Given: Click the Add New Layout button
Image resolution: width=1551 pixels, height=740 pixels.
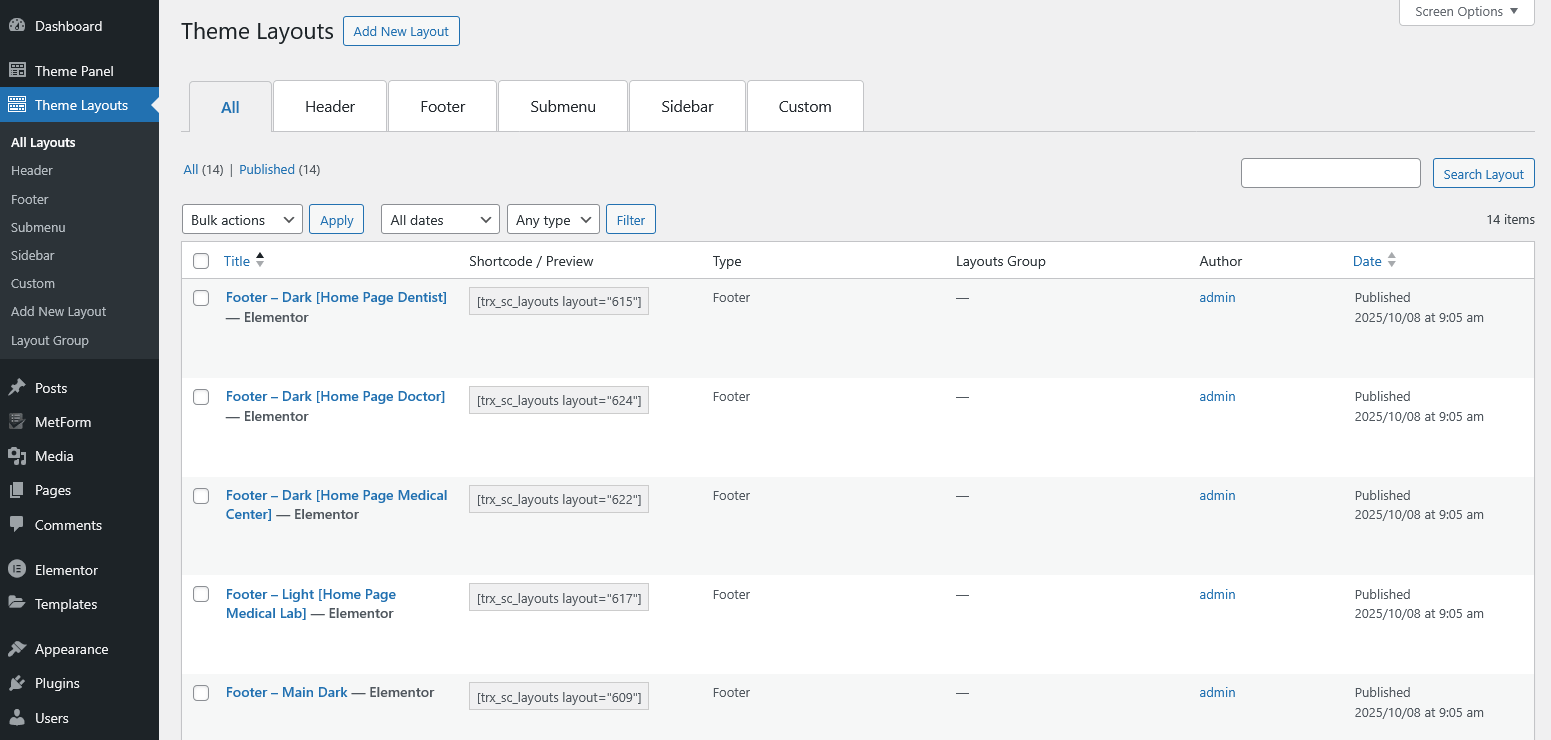Looking at the screenshot, I should [401, 31].
